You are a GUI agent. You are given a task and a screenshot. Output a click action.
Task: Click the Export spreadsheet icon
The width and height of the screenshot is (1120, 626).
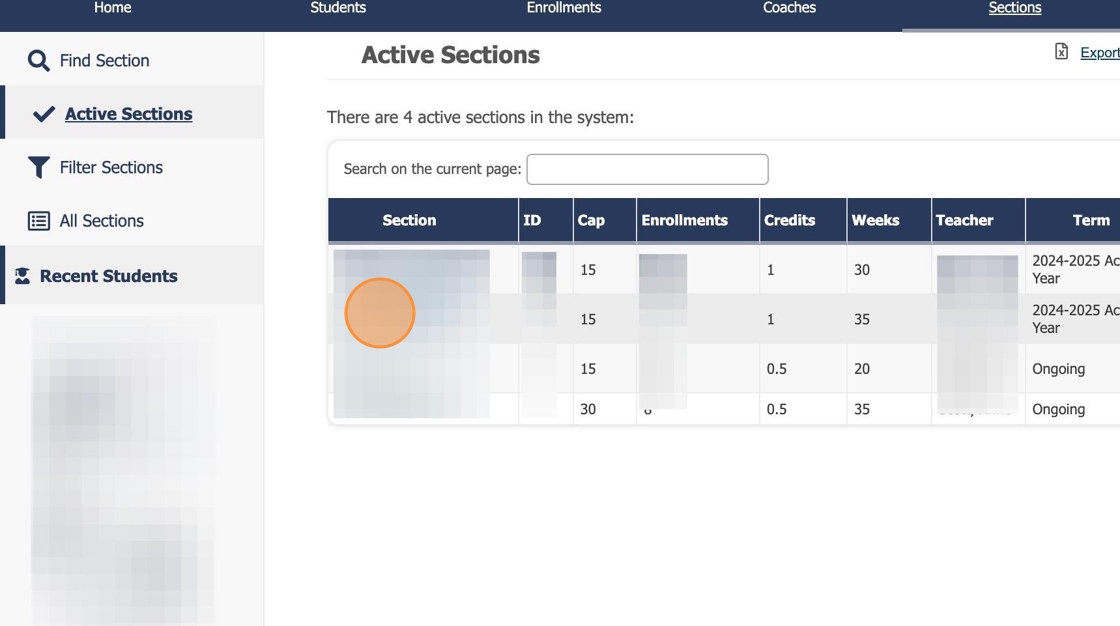pos(1061,52)
